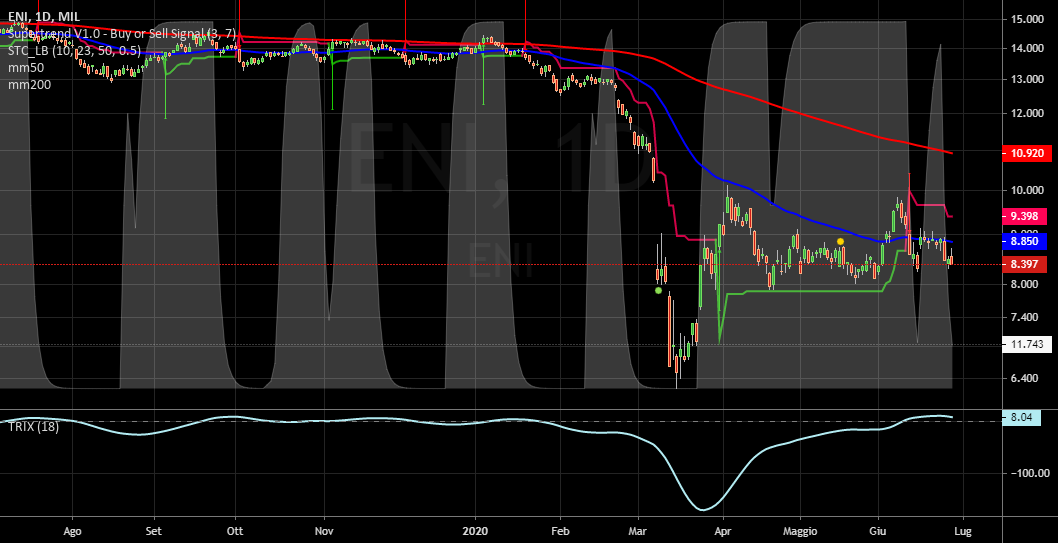
Task: Click the 14.000 price axis label
Action: tap(1027, 49)
